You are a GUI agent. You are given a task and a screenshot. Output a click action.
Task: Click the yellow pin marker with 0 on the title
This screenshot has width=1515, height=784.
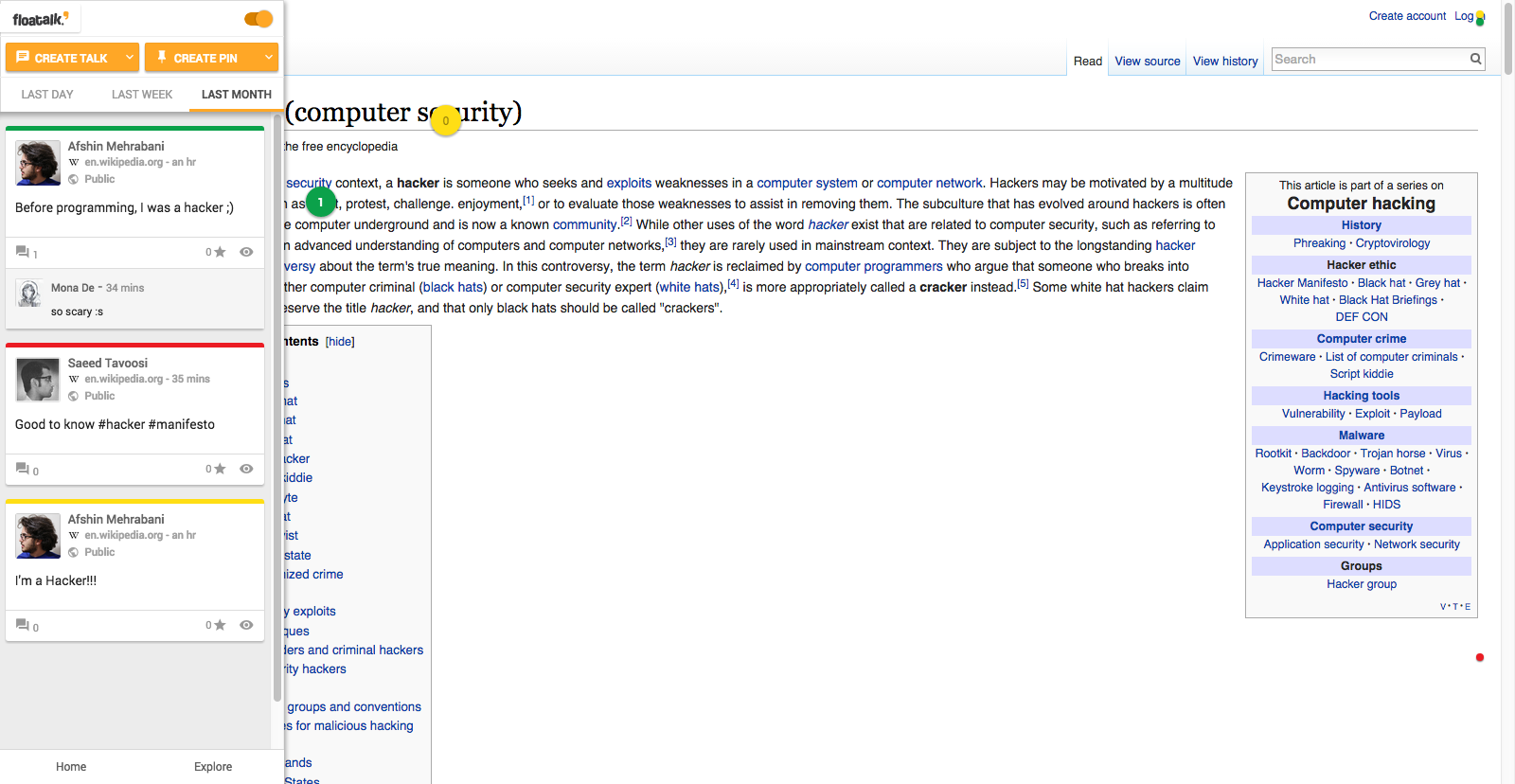click(446, 120)
